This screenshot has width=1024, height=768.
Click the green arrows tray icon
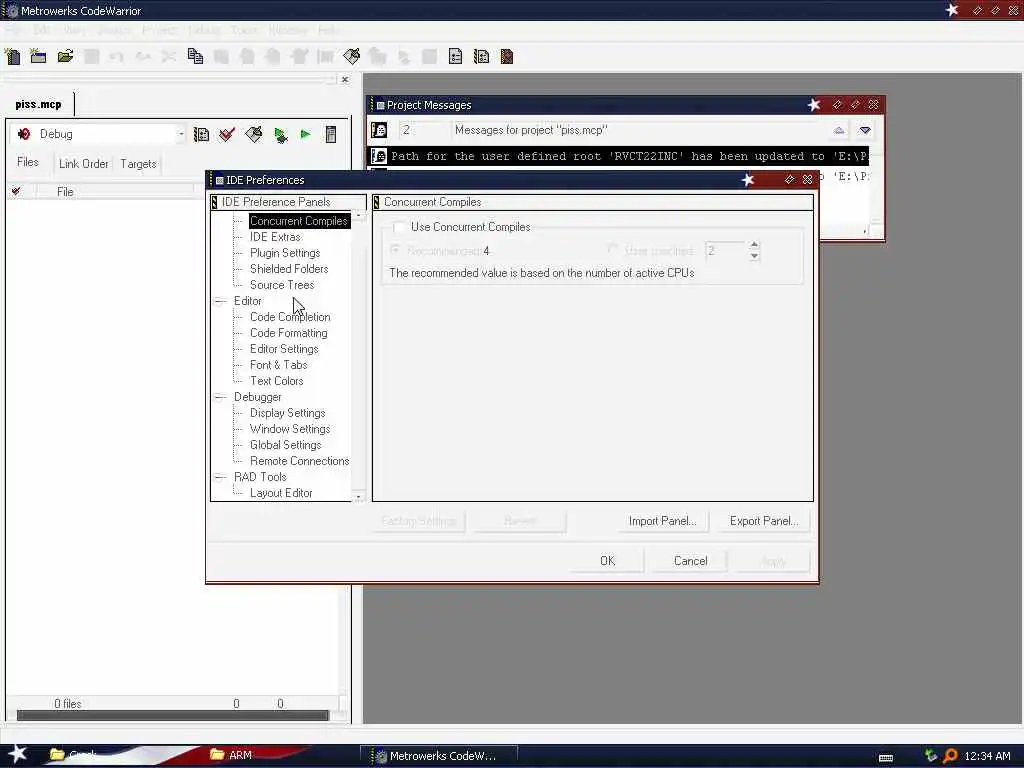click(931, 756)
